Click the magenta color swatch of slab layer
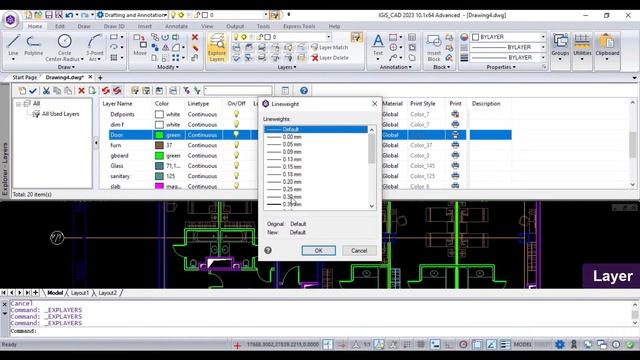640x360 pixels. pos(159,186)
